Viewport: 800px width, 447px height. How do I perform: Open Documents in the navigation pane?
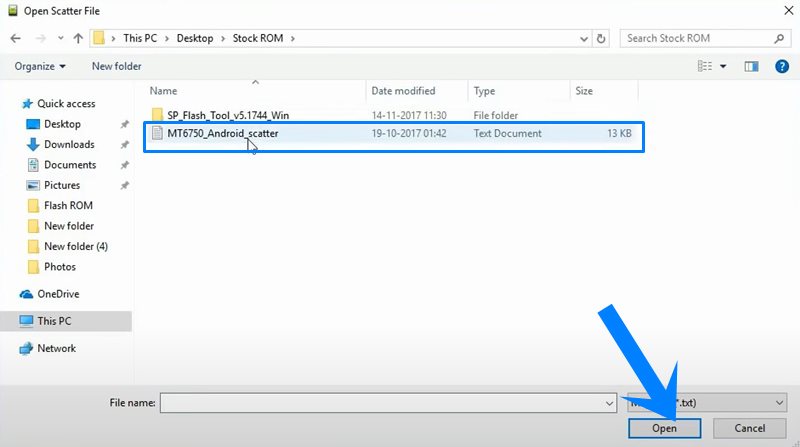[70, 165]
